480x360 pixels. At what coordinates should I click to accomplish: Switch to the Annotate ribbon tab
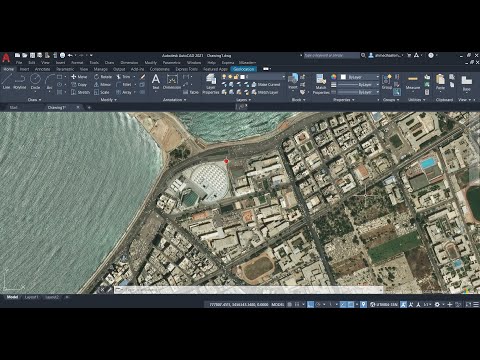pyautogui.click(x=42, y=69)
